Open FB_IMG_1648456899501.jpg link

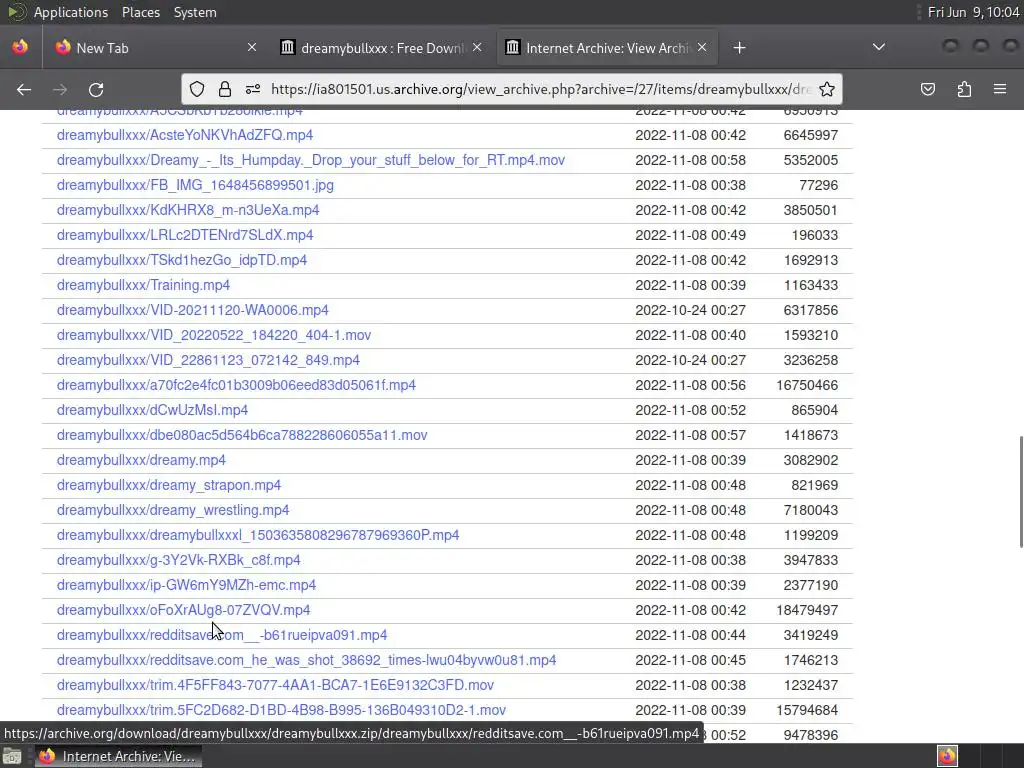[x=195, y=185]
